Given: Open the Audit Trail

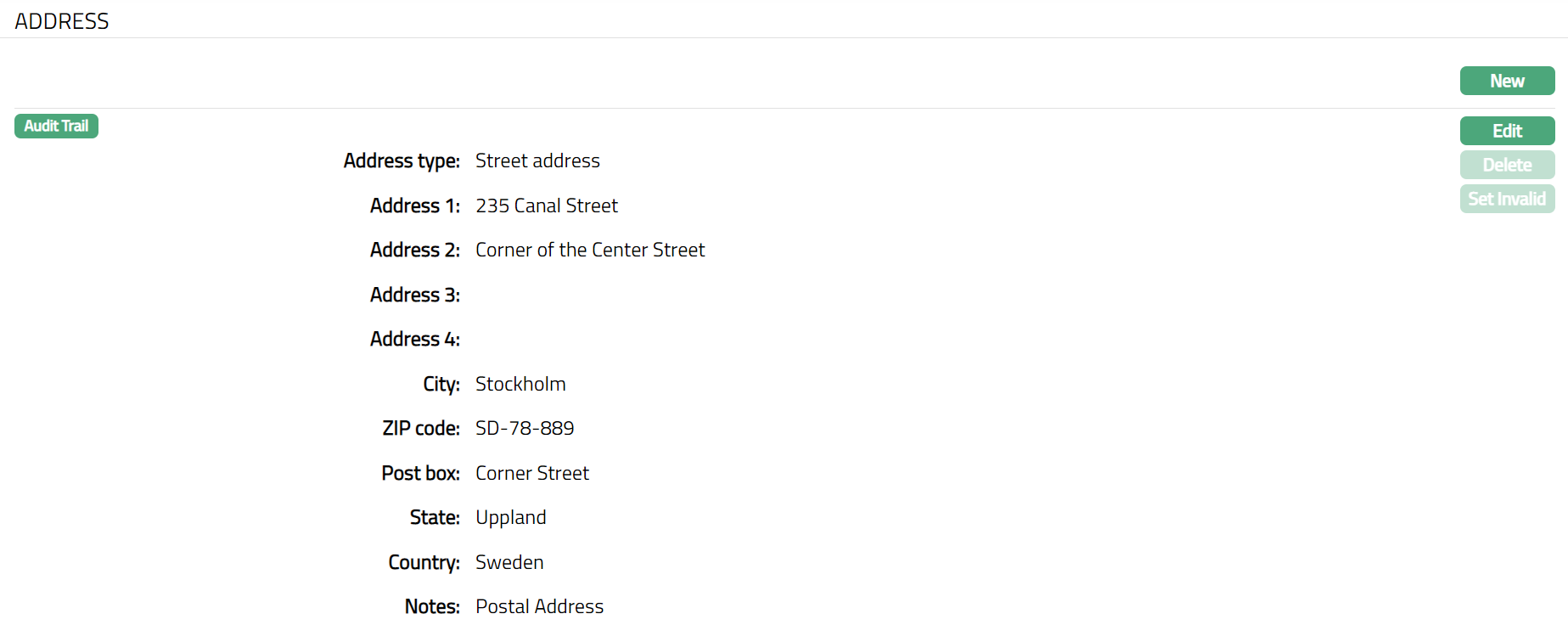Looking at the screenshot, I should tap(56, 126).
